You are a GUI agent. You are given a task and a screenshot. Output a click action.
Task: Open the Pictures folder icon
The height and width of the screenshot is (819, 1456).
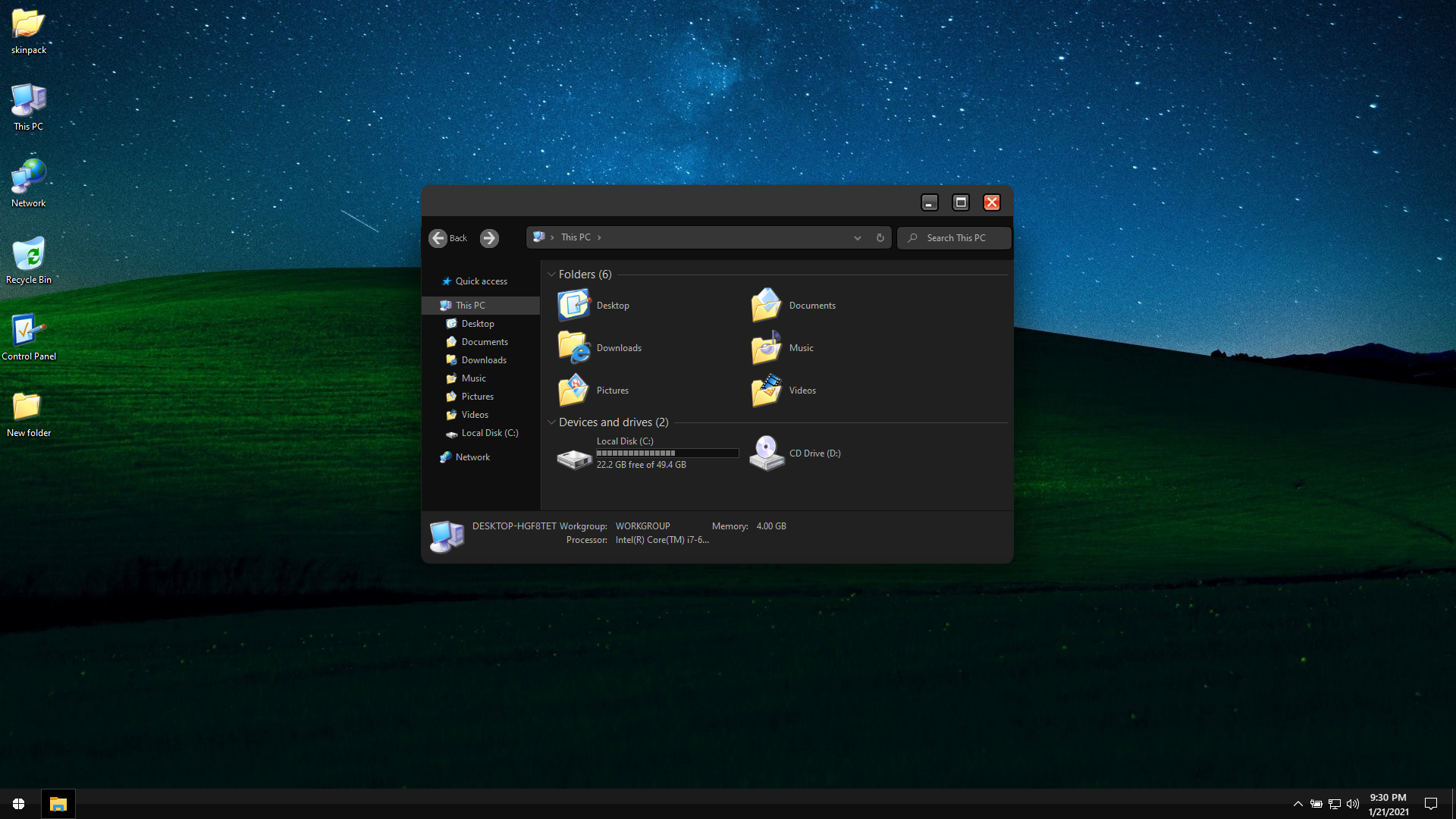[x=574, y=391]
